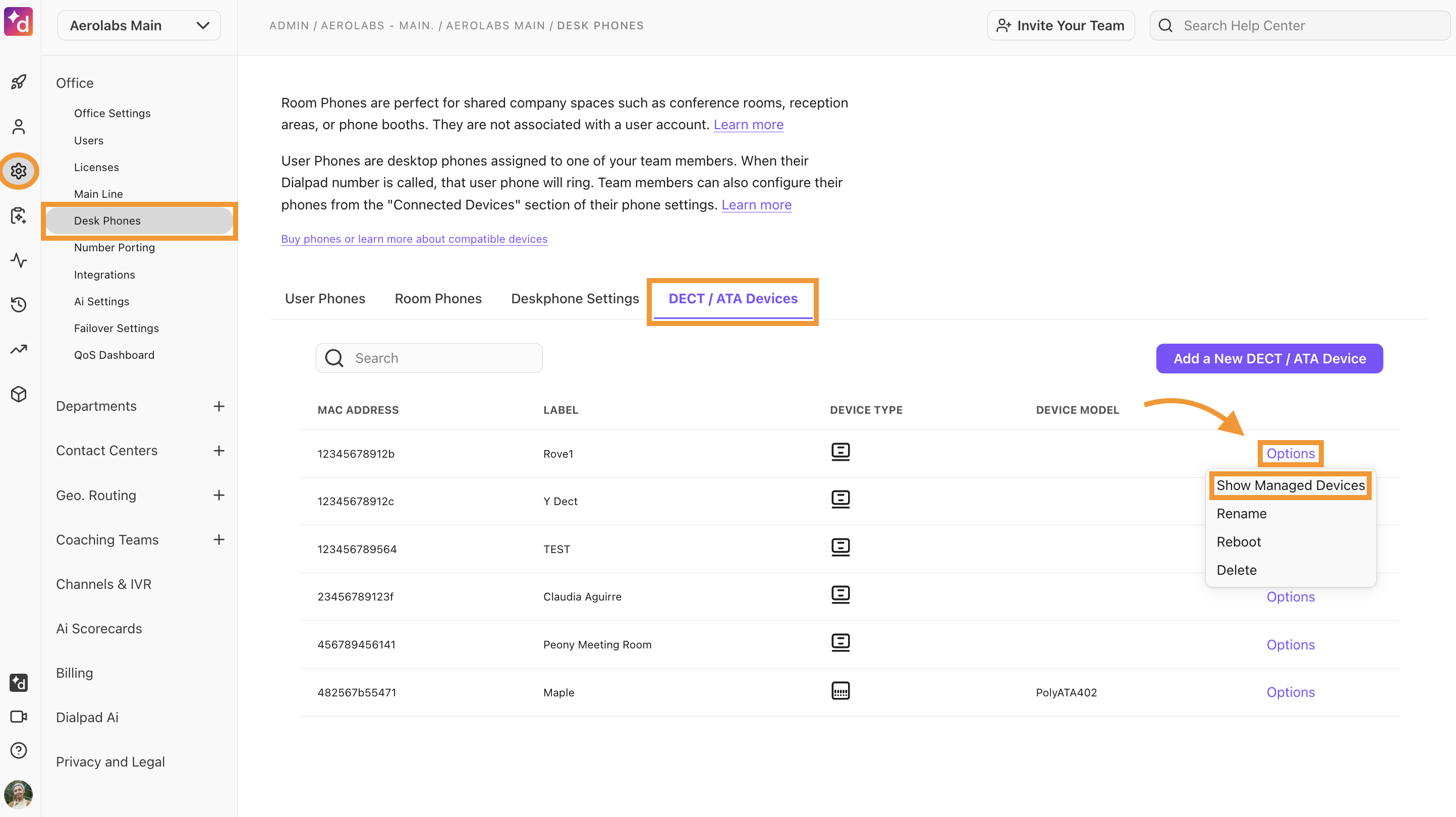Open Privacy and Legal in the sidebar
This screenshot has width=1456, height=817.
click(x=110, y=761)
